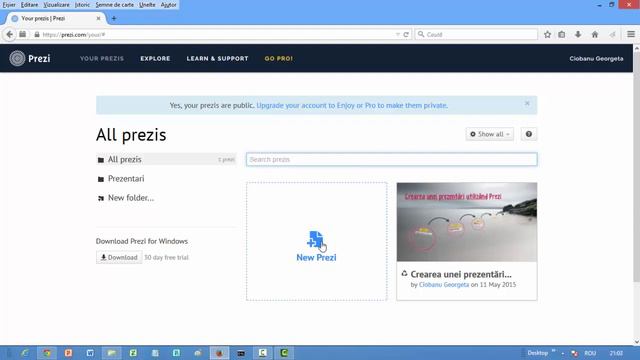
Task: Click the New folder icon in sidebar
Action: click(101, 198)
